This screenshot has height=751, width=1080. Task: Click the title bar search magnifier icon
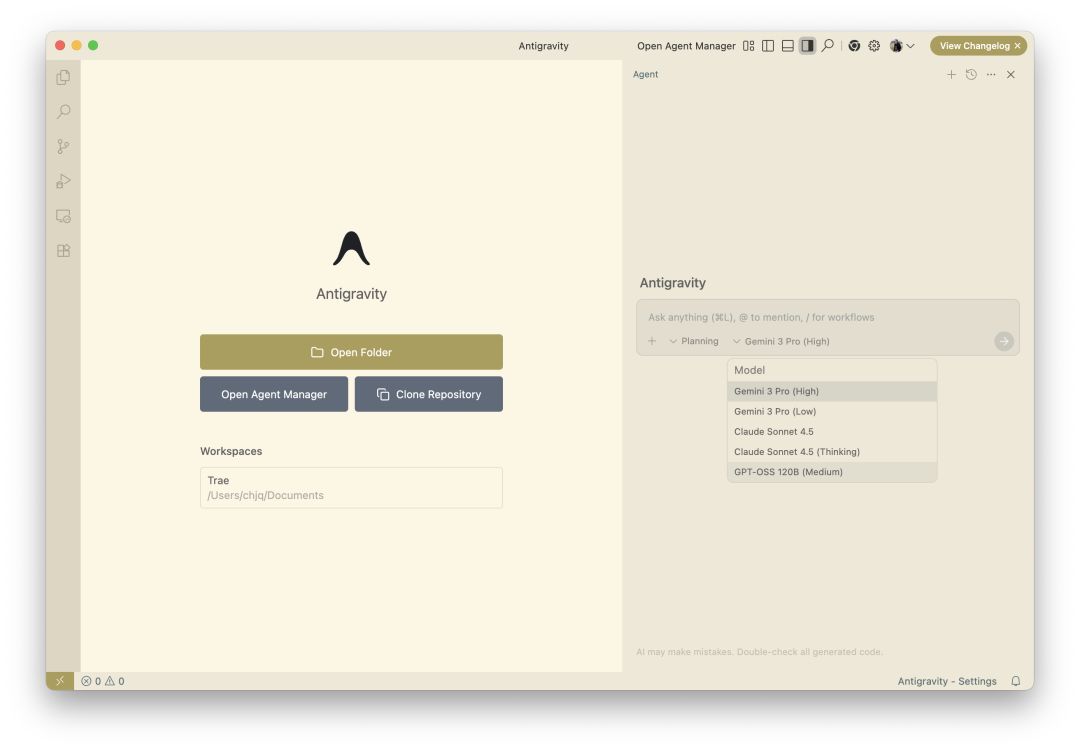point(828,45)
